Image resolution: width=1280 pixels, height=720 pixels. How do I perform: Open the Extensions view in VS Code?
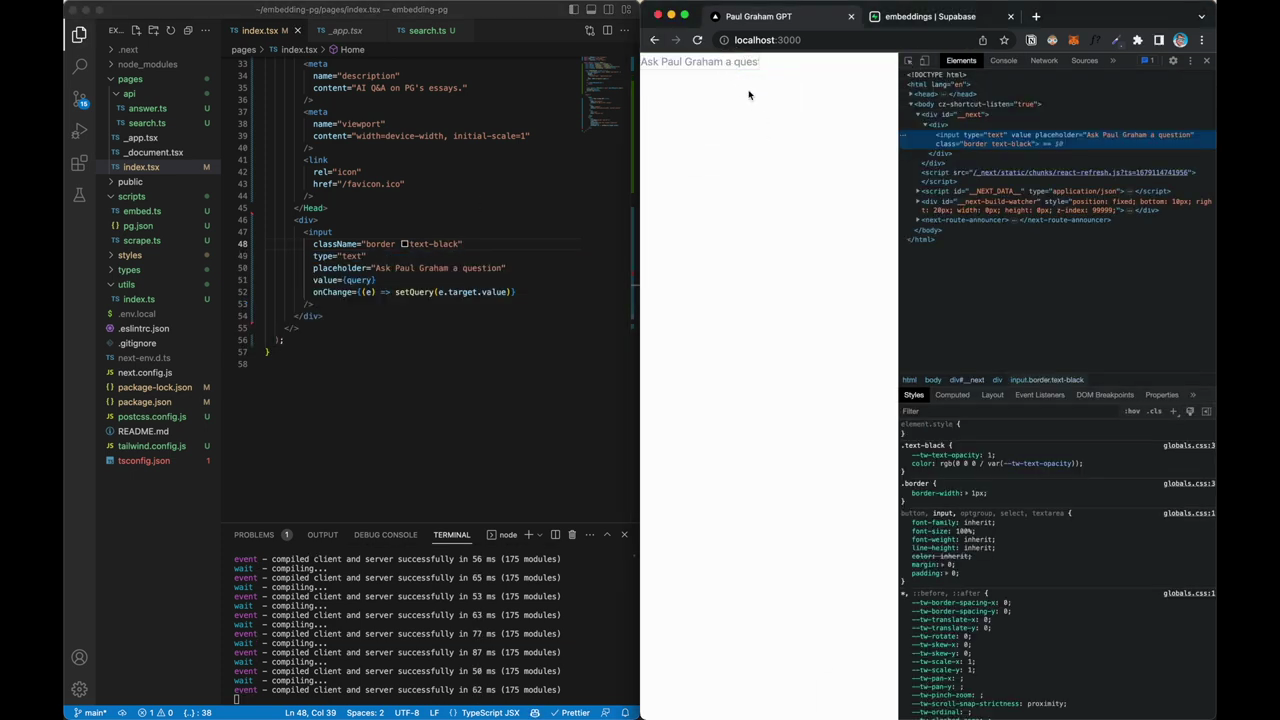coord(79,164)
